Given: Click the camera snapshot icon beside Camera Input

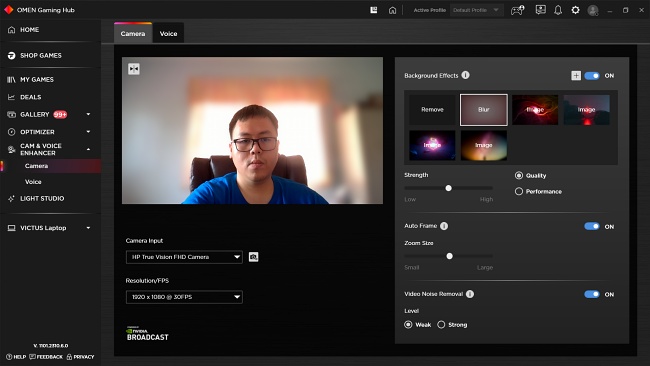Looking at the screenshot, I should coord(254,257).
